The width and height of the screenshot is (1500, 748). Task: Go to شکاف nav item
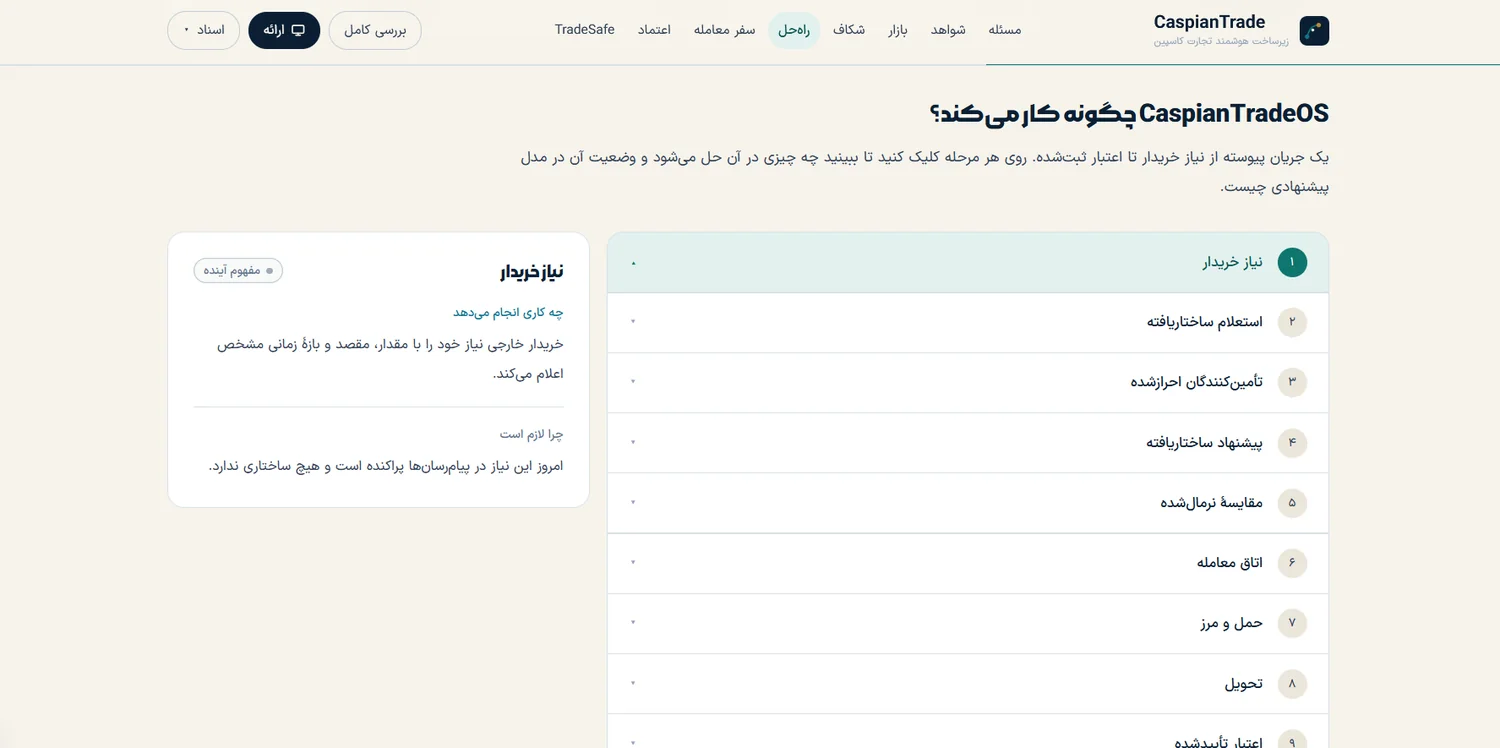849,30
